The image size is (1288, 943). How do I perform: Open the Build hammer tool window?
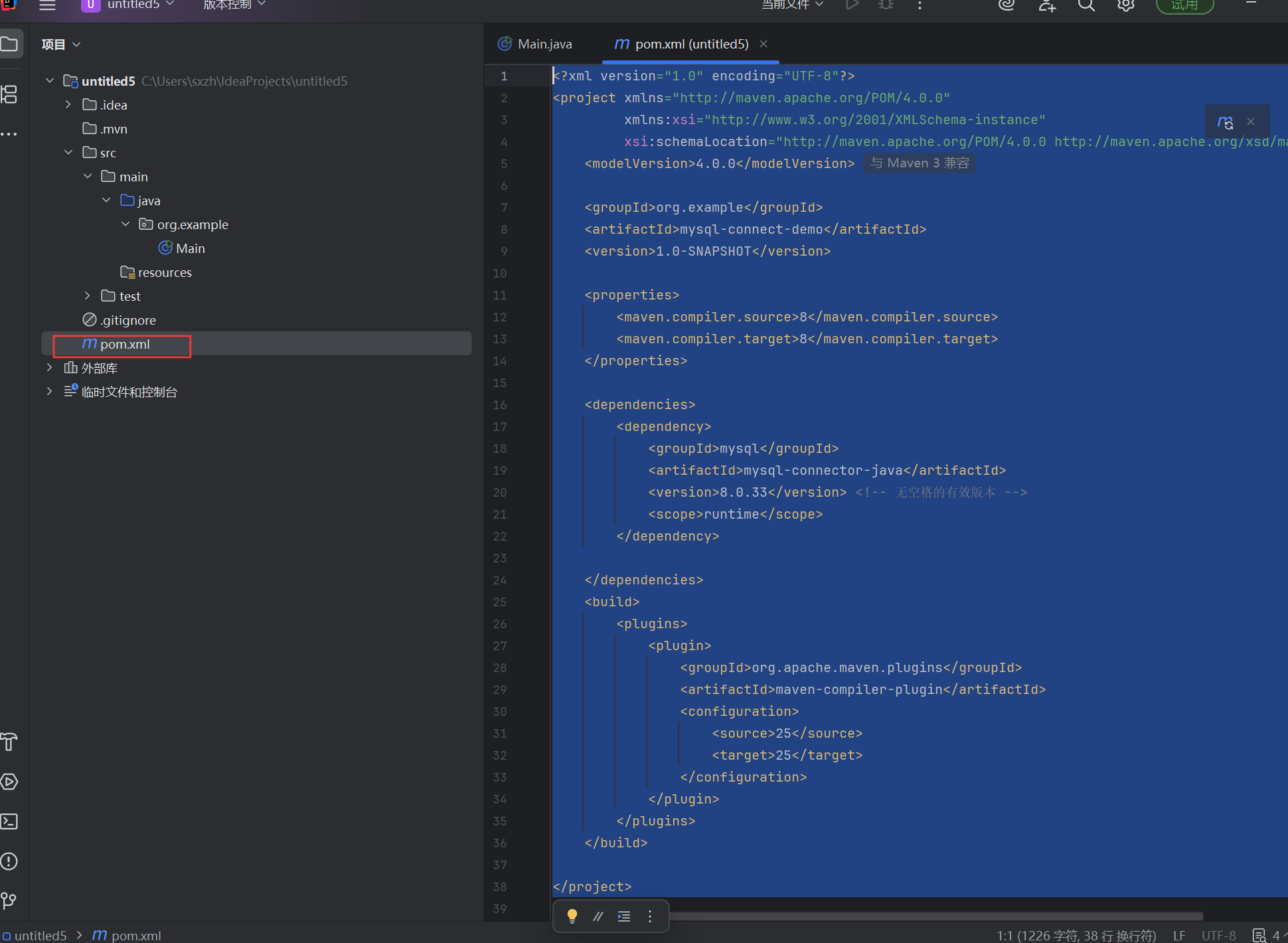coord(9,741)
